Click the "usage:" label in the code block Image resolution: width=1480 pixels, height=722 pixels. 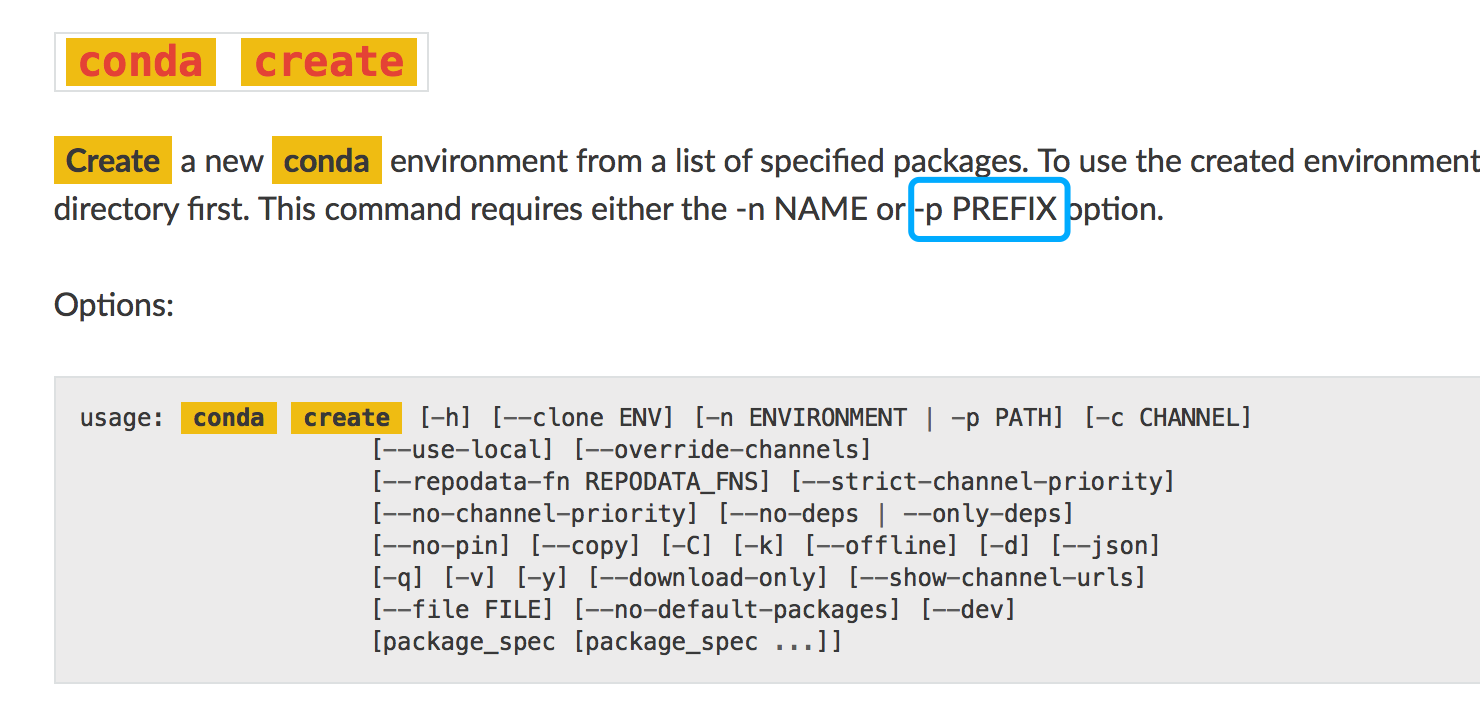[122, 418]
